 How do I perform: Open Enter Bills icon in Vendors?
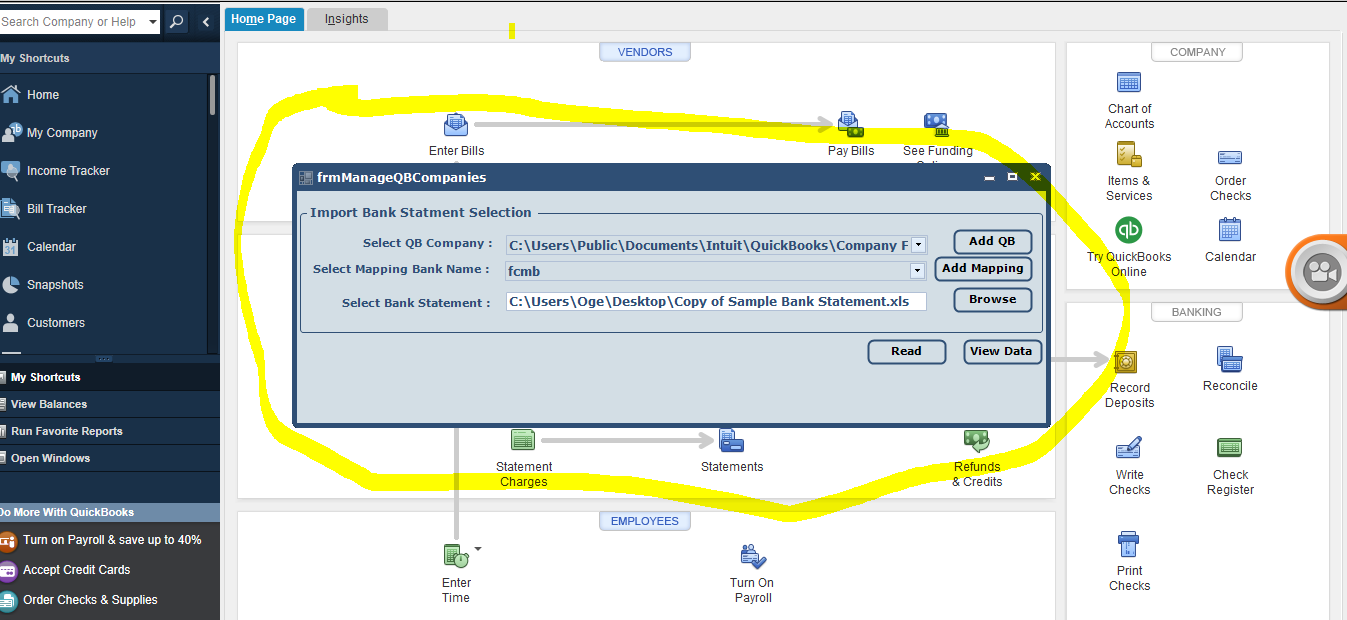point(456,125)
